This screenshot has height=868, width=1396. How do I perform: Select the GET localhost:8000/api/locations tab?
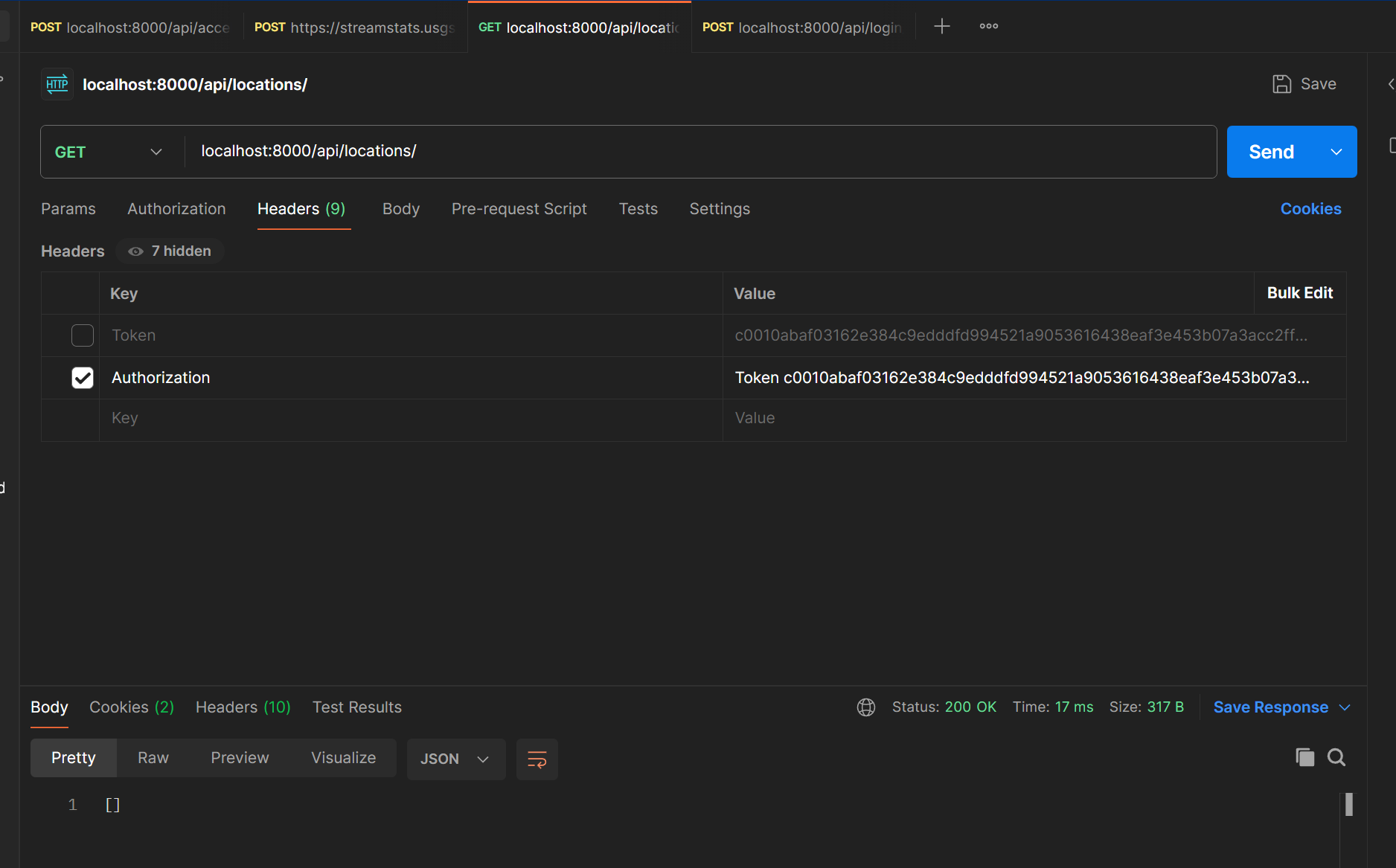coord(579,28)
